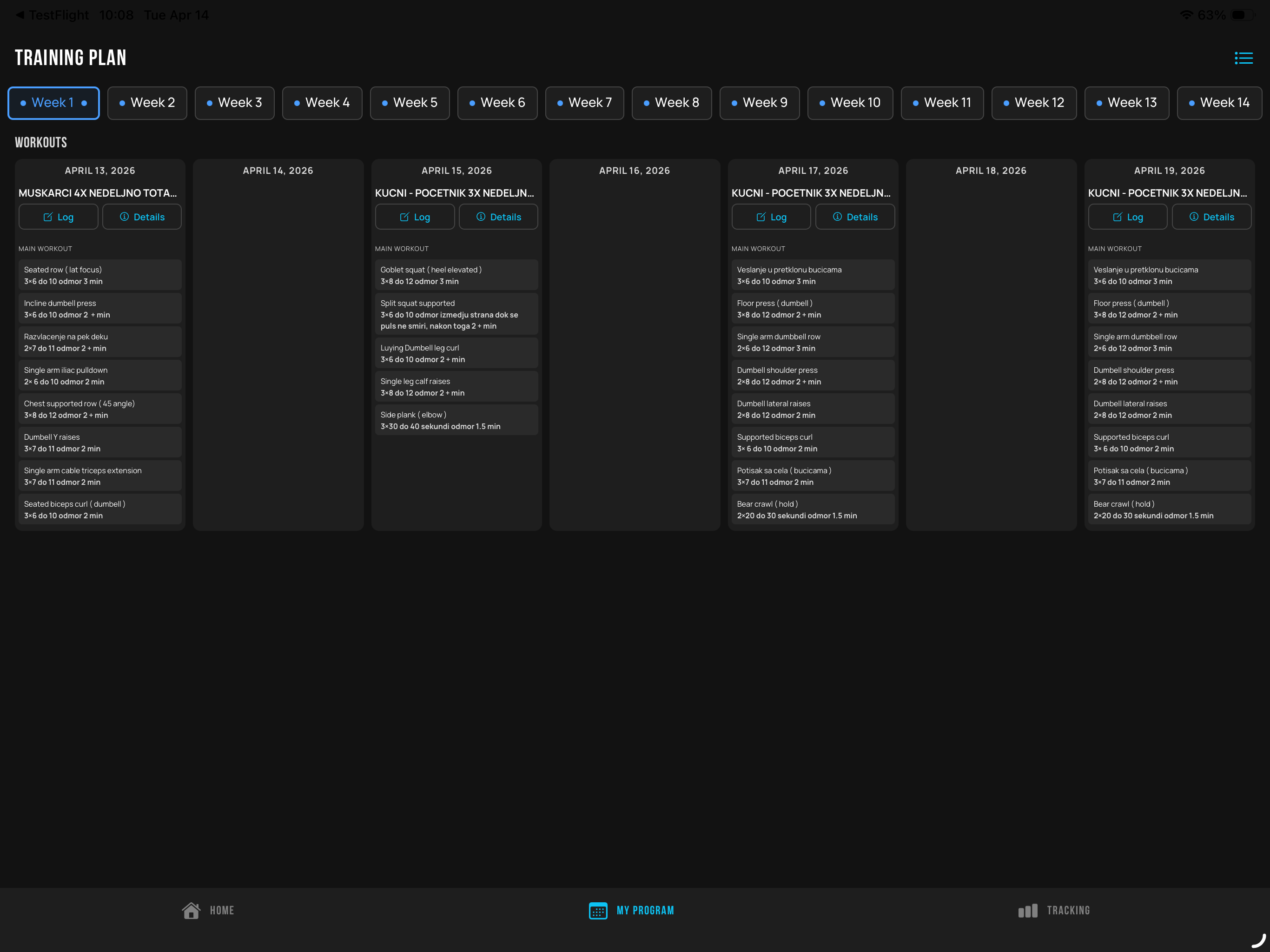Switch to Week 2

pos(147,103)
